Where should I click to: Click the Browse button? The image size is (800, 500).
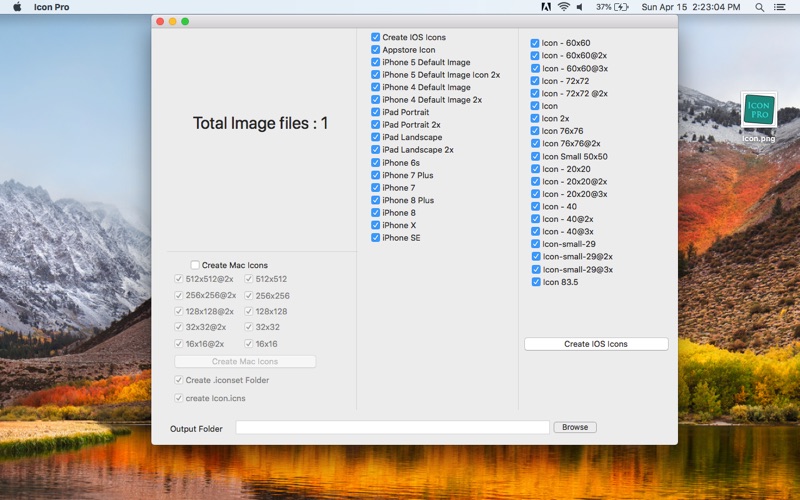click(575, 427)
